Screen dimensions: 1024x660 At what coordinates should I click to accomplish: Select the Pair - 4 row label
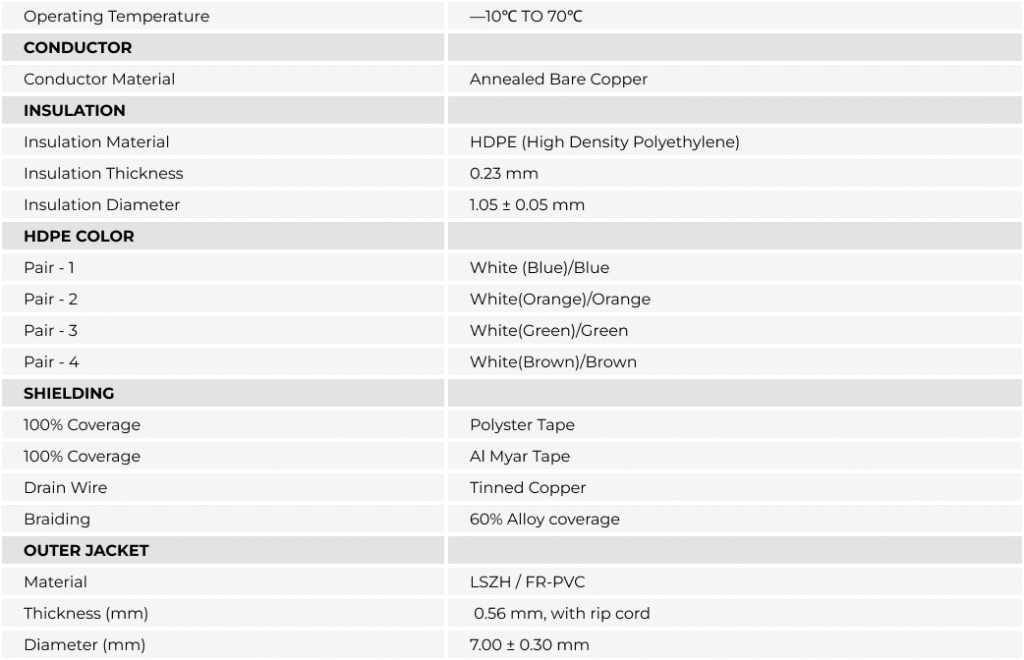[x=51, y=362]
